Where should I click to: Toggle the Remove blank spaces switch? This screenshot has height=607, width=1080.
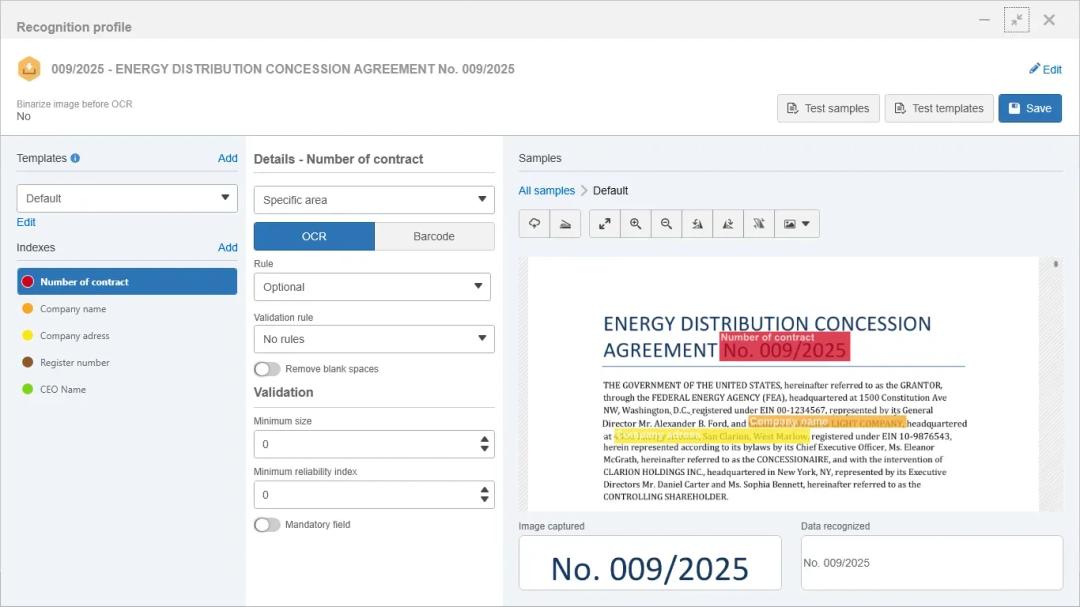[x=267, y=369]
